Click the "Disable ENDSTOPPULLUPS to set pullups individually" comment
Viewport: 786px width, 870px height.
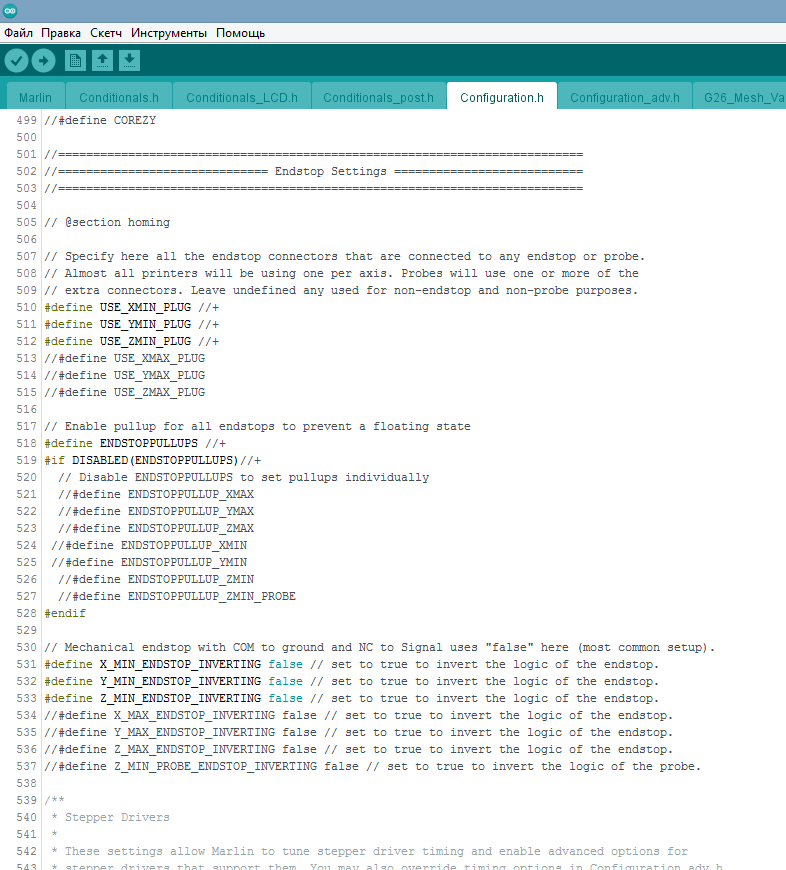coord(244,478)
